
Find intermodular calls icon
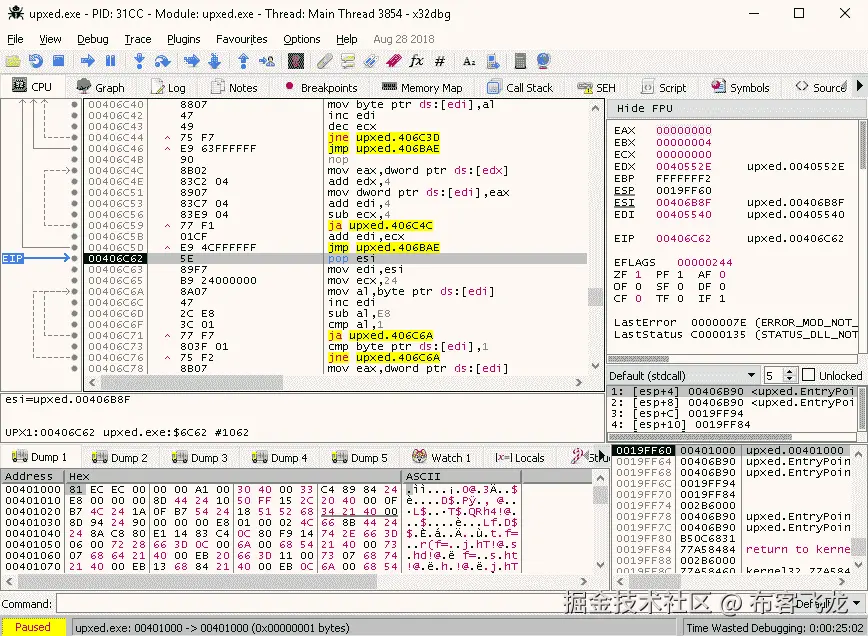pos(493,61)
